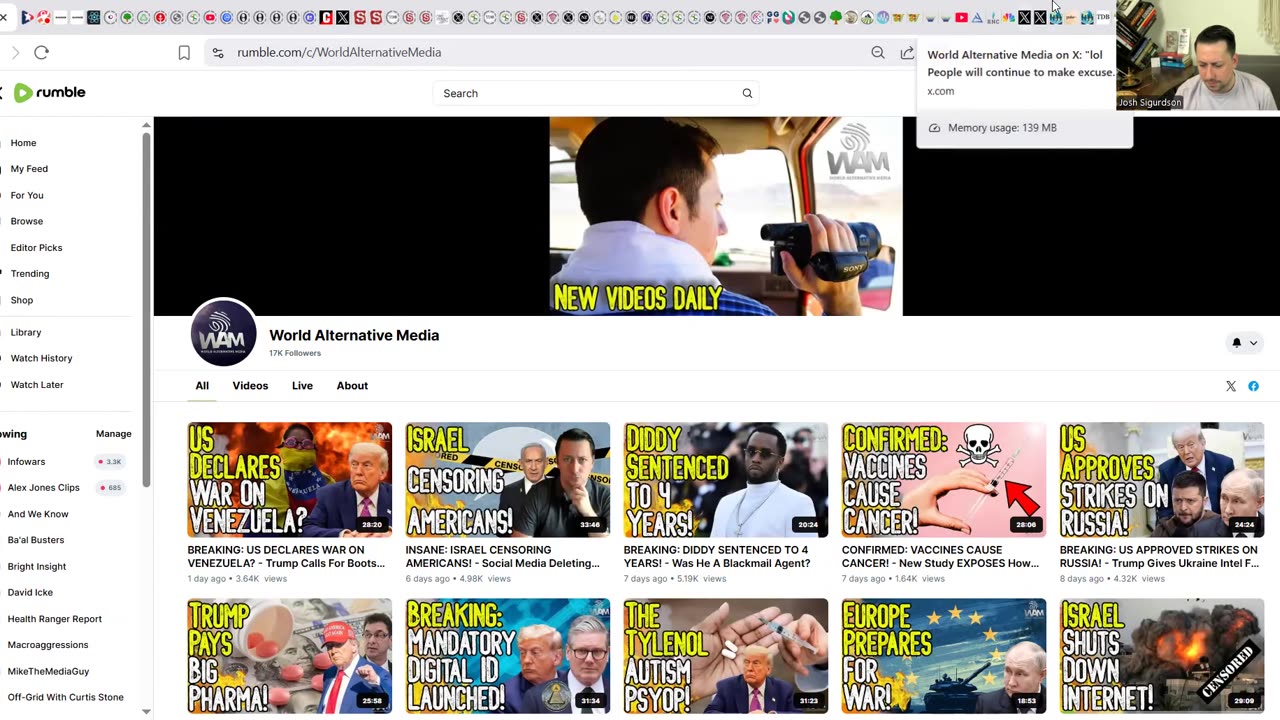Open Library in the sidebar
1280x720 pixels.
click(x=26, y=332)
